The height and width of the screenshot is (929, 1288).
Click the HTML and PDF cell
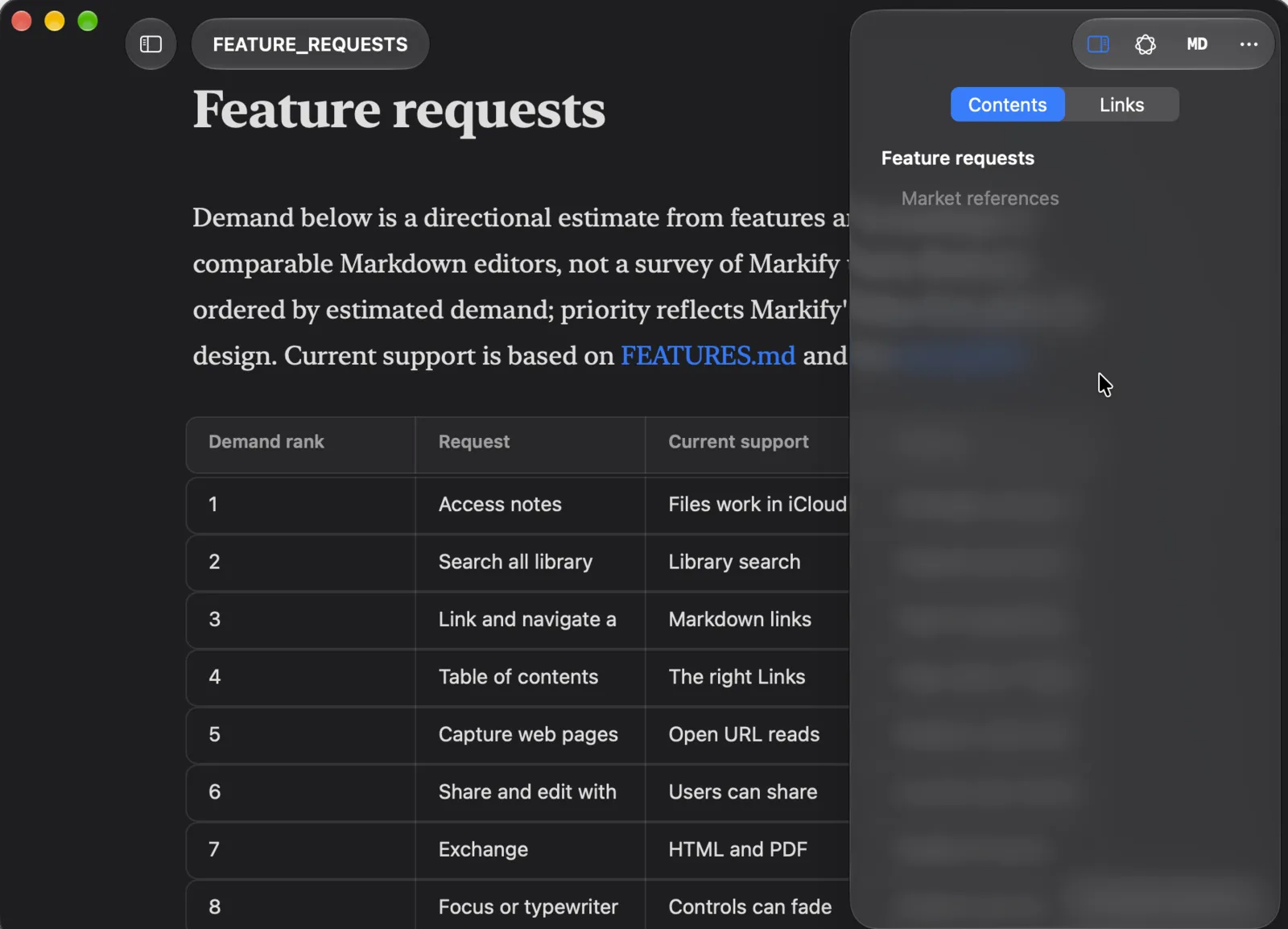[747, 850]
